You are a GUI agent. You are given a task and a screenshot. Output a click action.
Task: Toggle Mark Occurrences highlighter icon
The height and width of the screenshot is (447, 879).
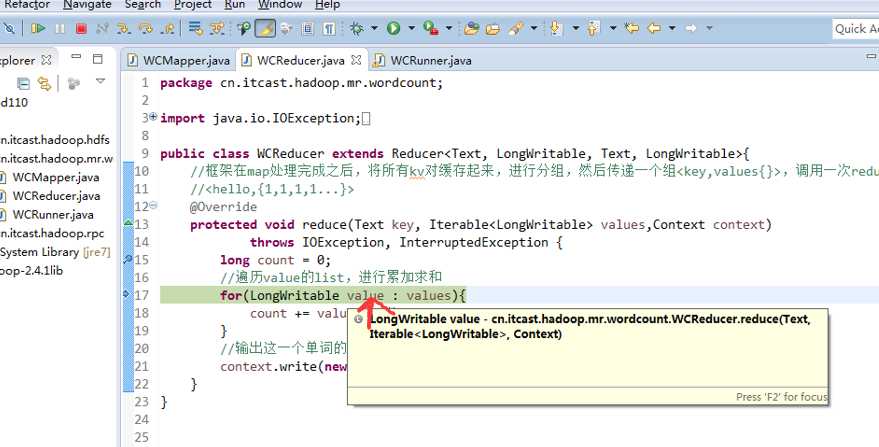(265, 28)
